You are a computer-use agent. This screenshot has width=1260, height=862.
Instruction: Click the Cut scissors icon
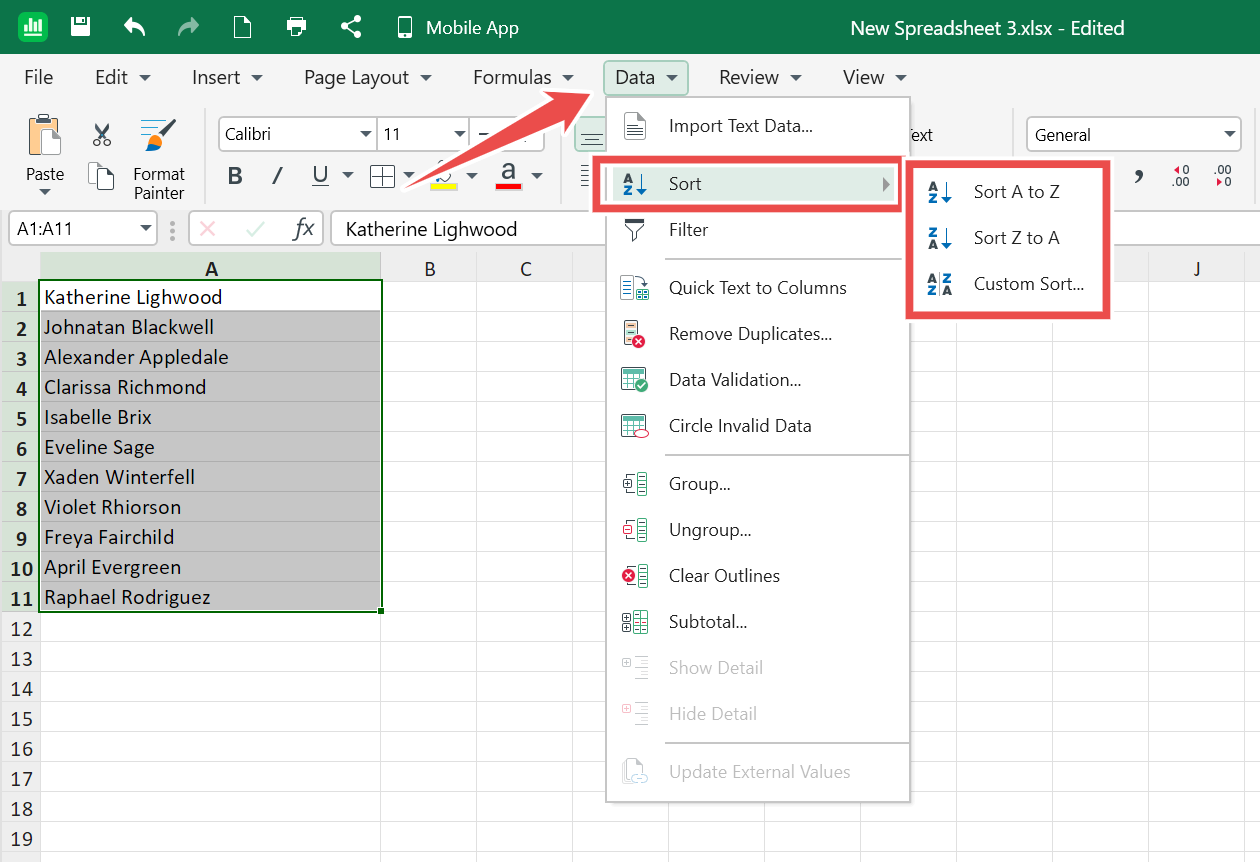pos(101,135)
